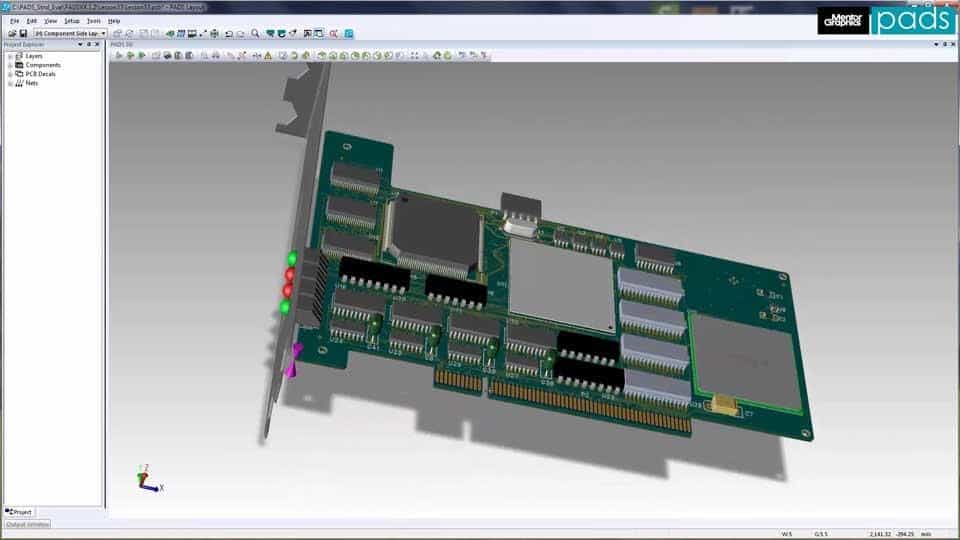Screen dimensions: 960x540
Task: Open the Component Side layer dropdown
Action: point(103,33)
